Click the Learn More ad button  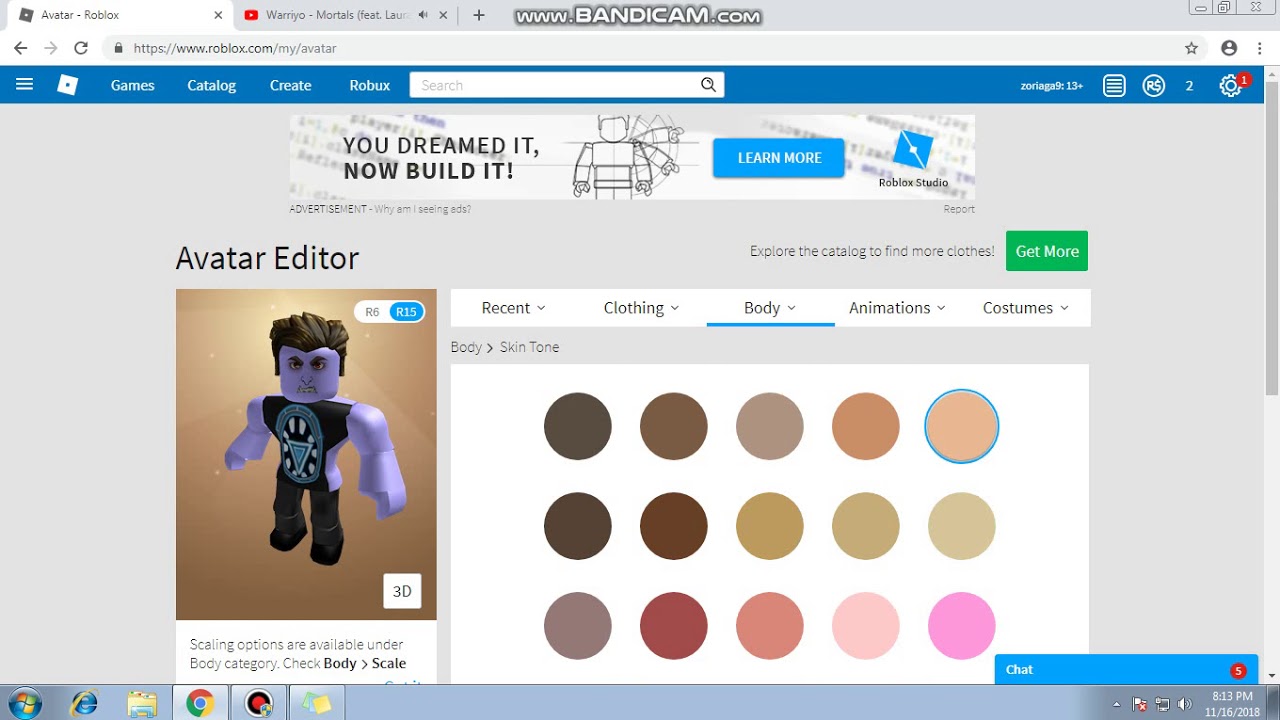pos(779,158)
